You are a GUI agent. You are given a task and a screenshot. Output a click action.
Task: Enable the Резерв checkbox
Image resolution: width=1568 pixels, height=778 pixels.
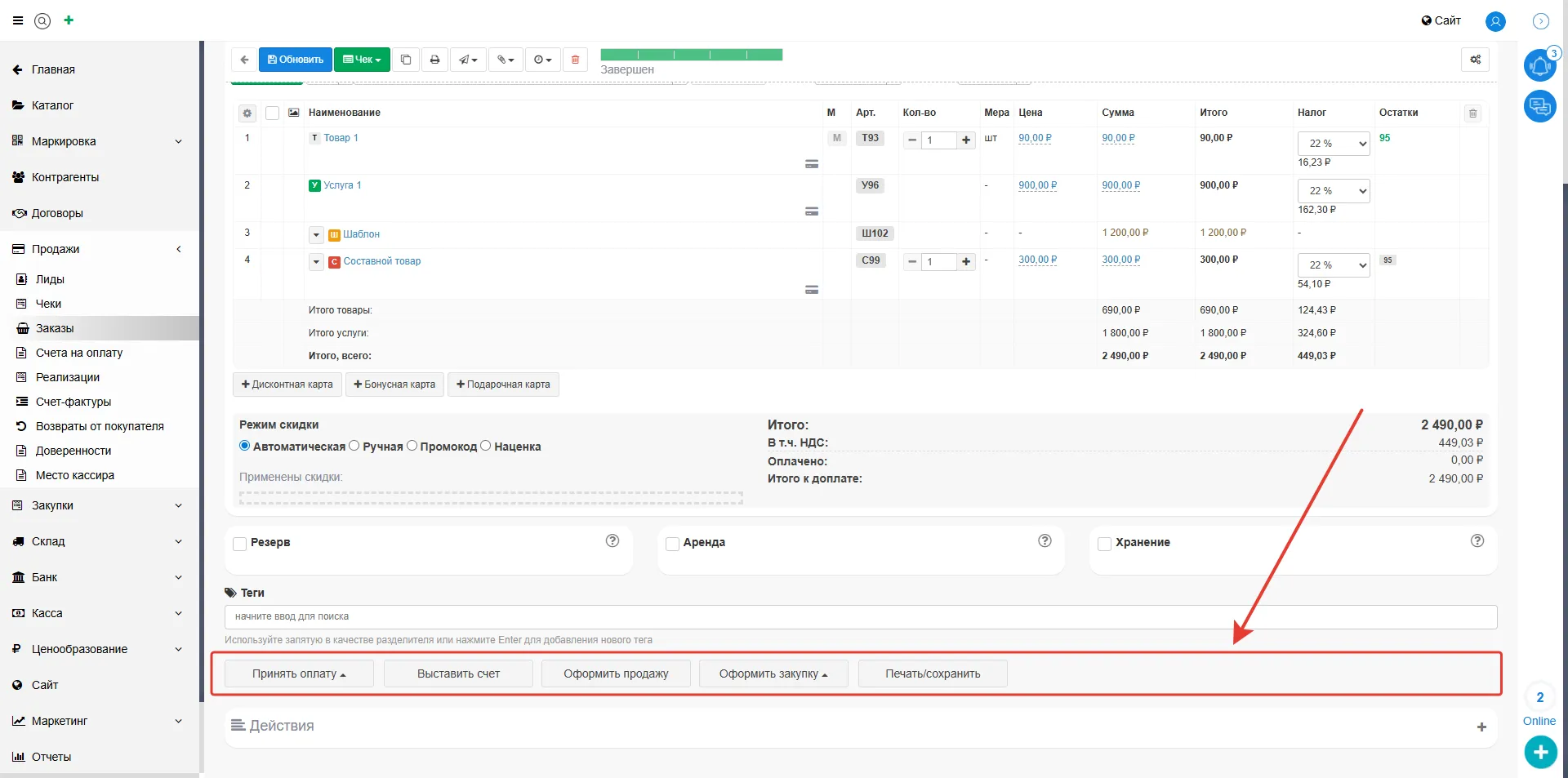pyautogui.click(x=240, y=544)
